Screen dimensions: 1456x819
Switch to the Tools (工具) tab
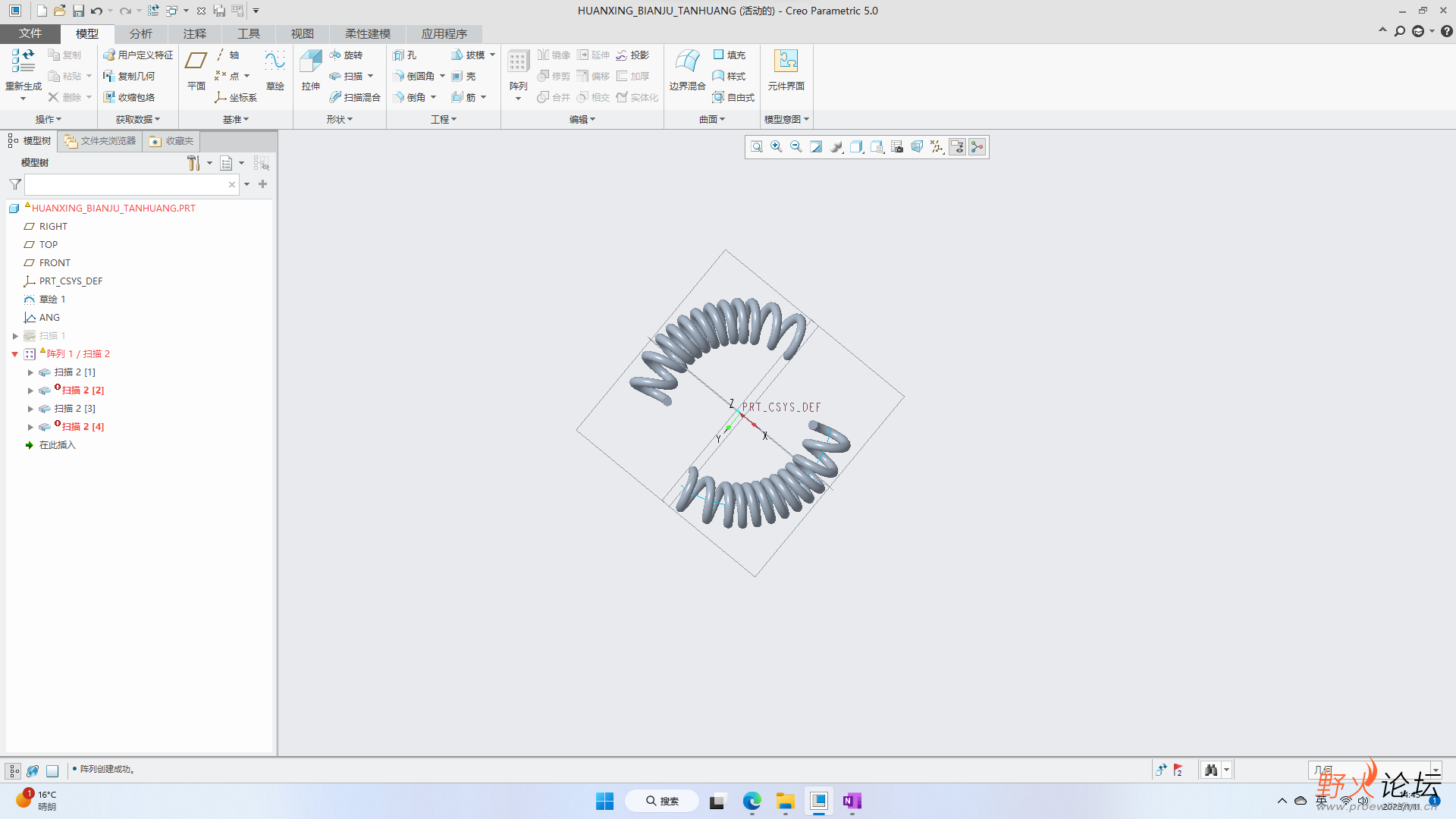point(249,33)
